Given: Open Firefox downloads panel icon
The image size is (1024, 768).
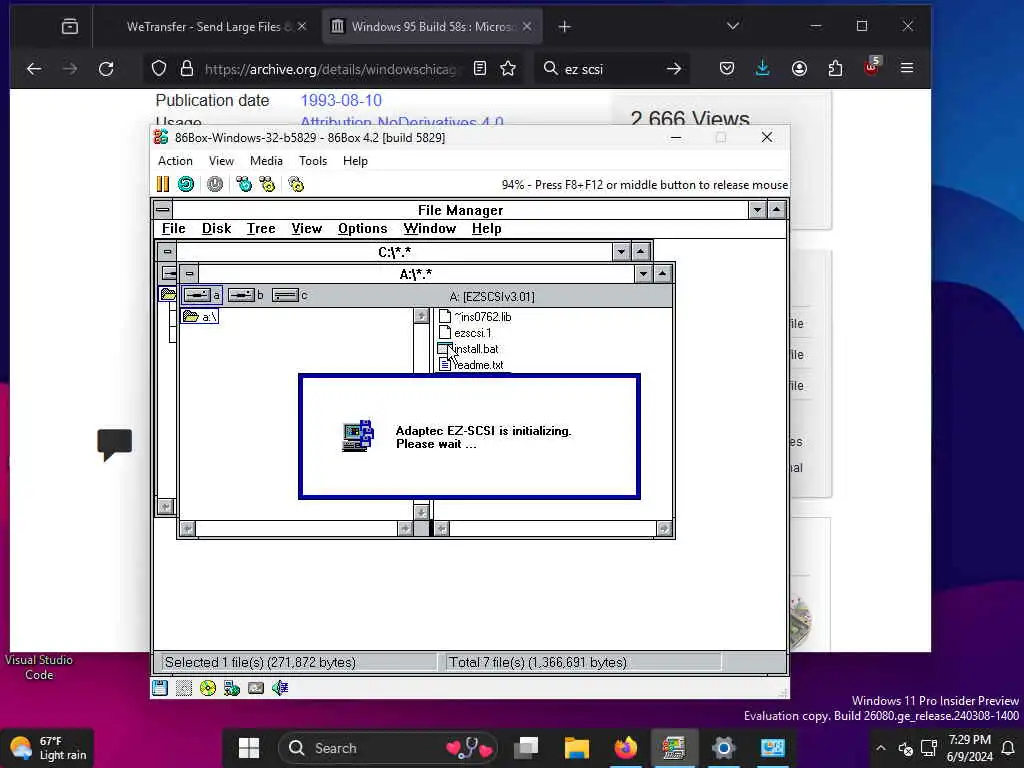Looking at the screenshot, I should tap(763, 68).
